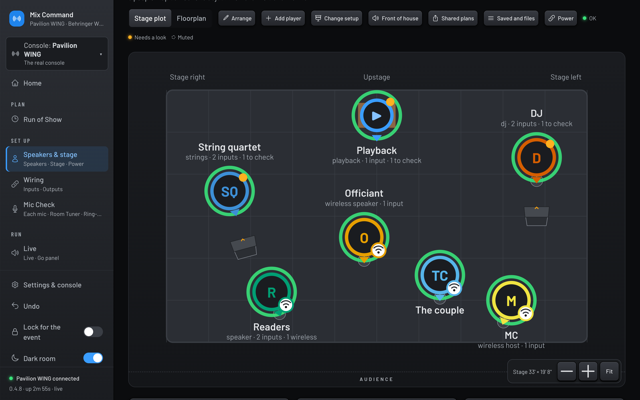Click the wedge monitor near String quartet
The image size is (640, 400).
tap(244, 247)
